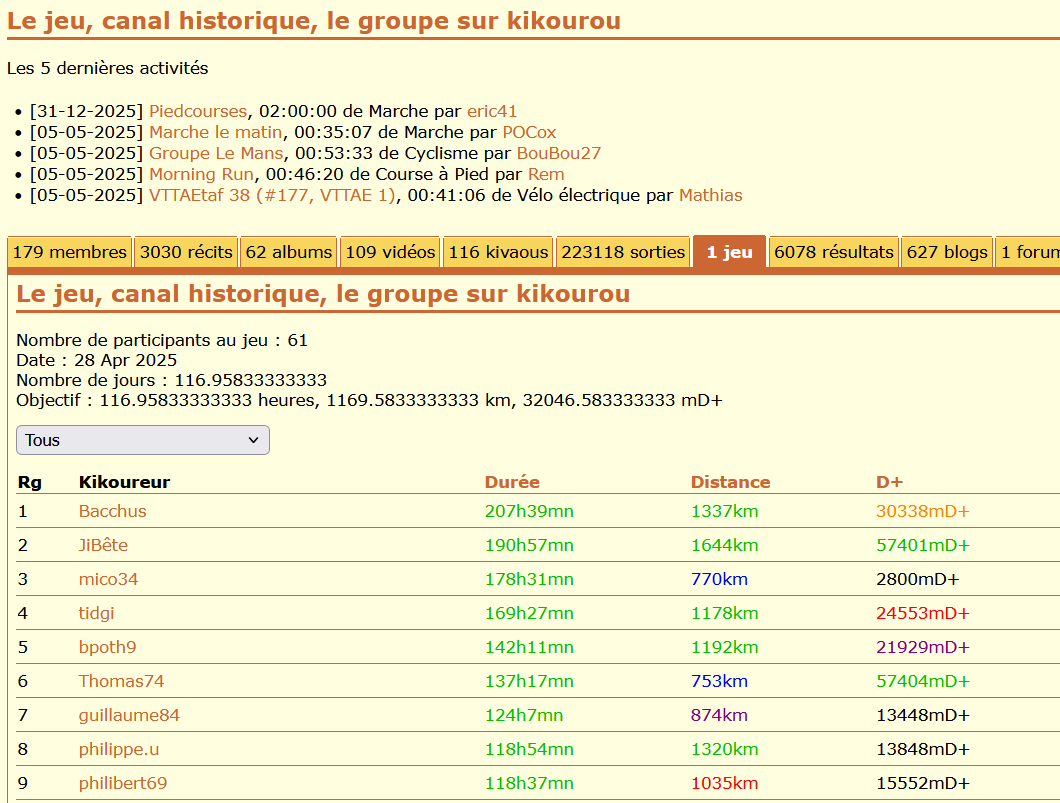Open Bacchus's kikoureur profile
The width and height of the screenshot is (1060, 803).
112,511
